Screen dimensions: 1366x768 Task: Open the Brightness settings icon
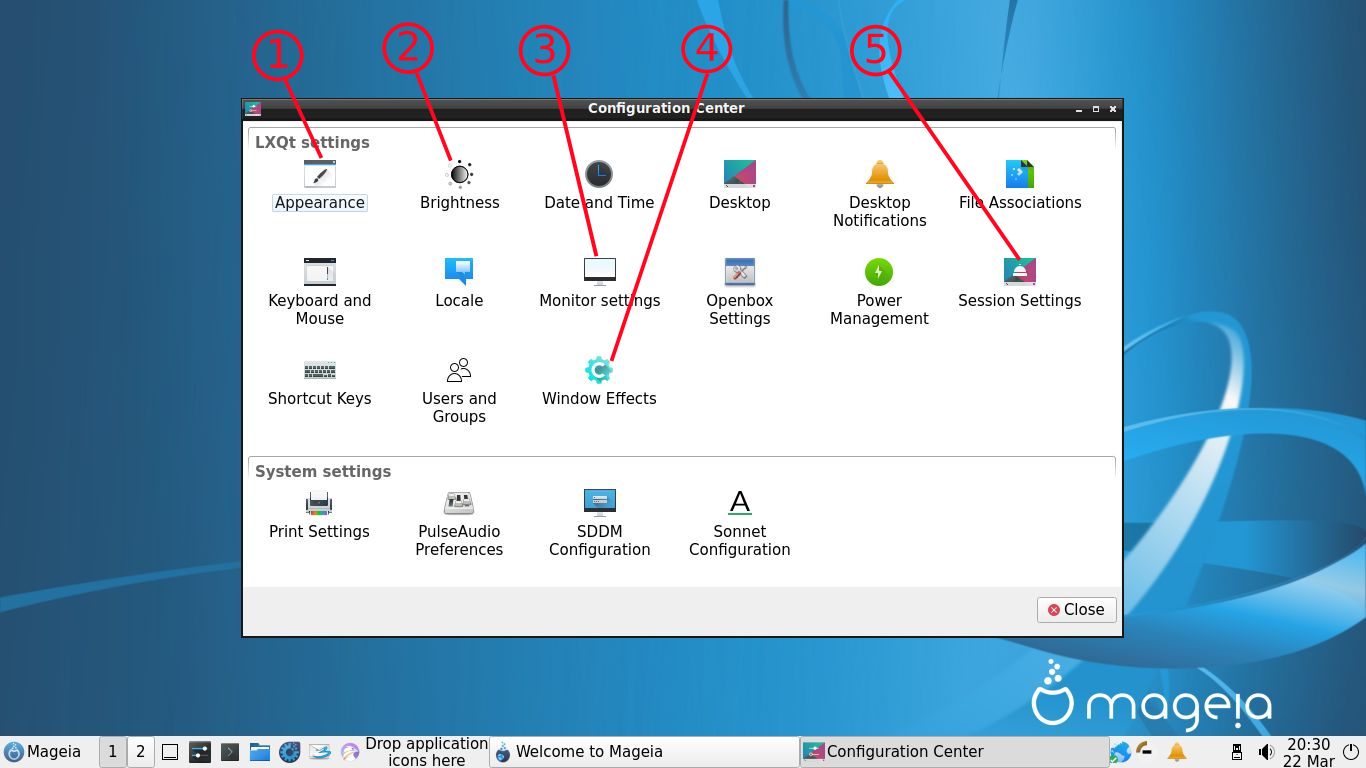(x=459, y=174)
